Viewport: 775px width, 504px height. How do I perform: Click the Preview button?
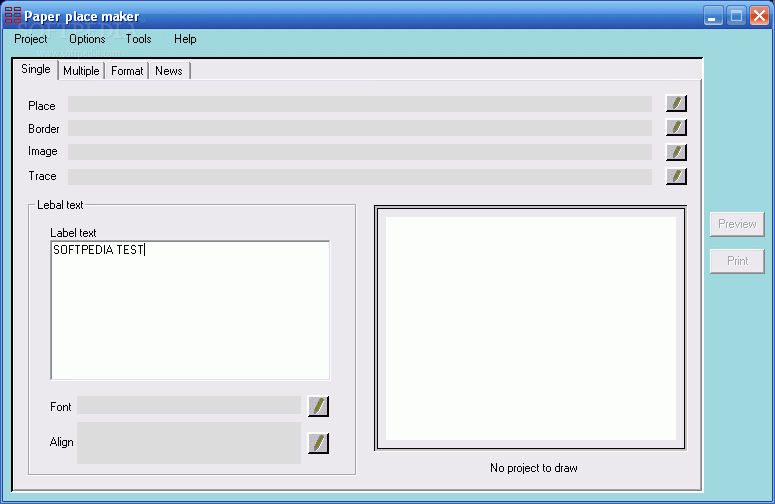pos(737,224)
